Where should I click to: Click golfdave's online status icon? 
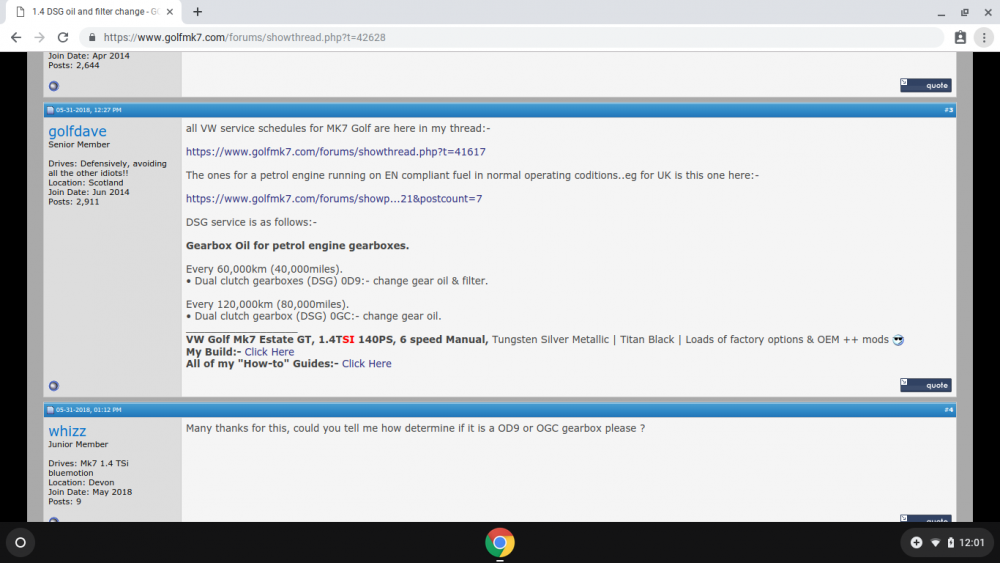(54, 386)
